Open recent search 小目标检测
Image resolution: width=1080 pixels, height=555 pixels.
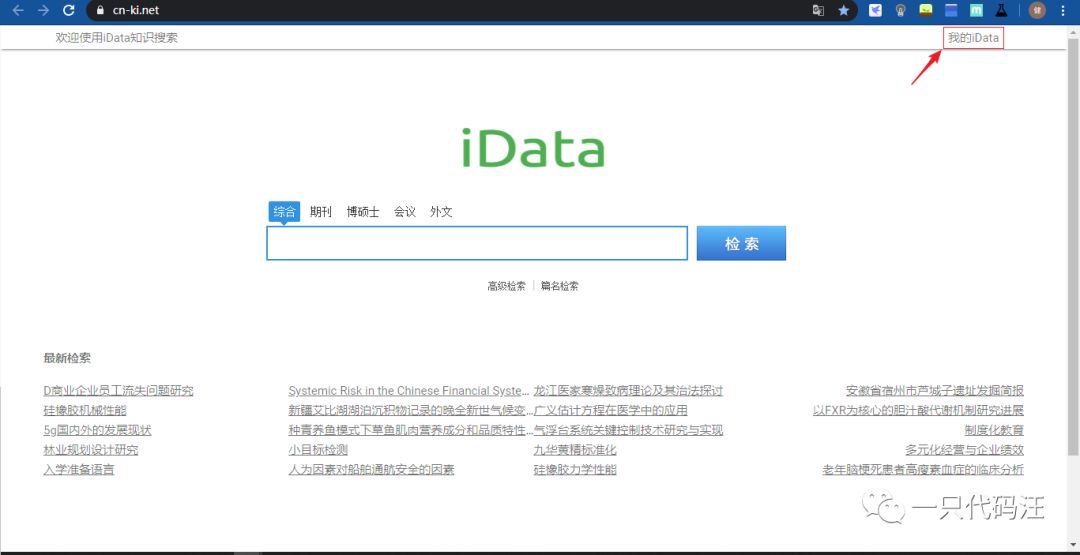pyautogui.click(x=318, y=450)
